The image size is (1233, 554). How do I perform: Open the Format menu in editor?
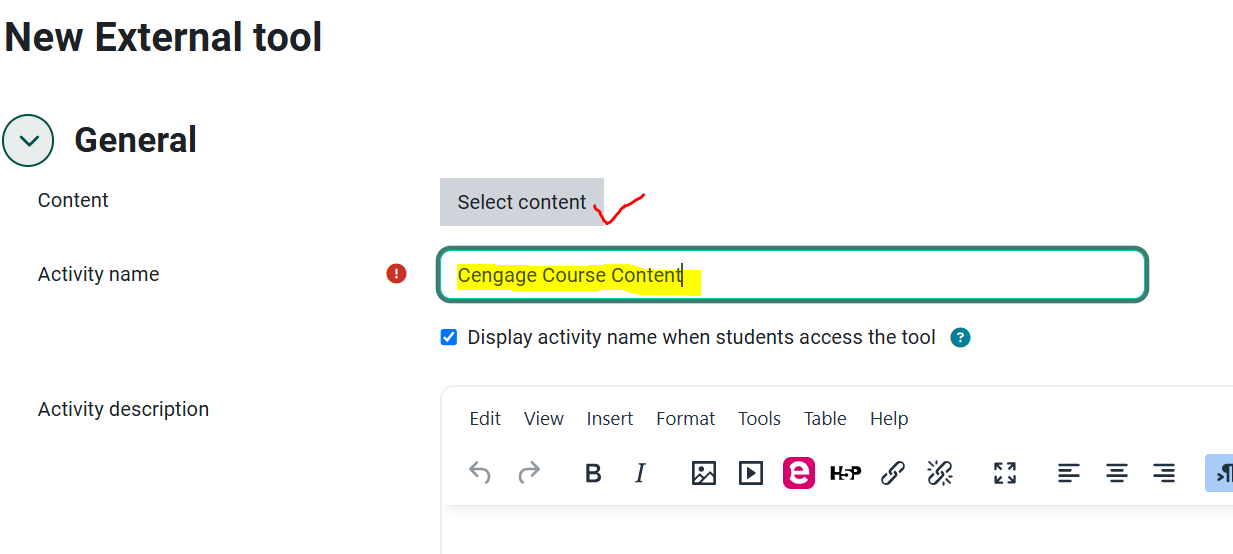click(x=685, y=419)
